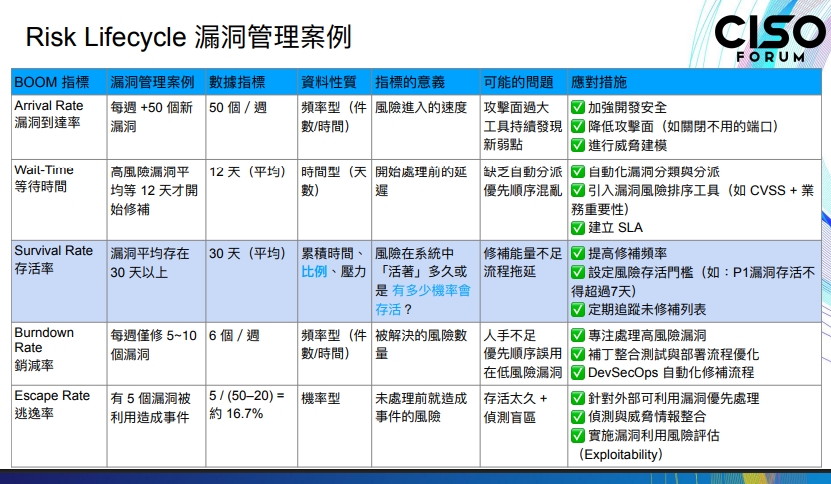
Task: Click the checkmark beside 補丁整合測試與部署流程優化
Action: click(578, 354)
